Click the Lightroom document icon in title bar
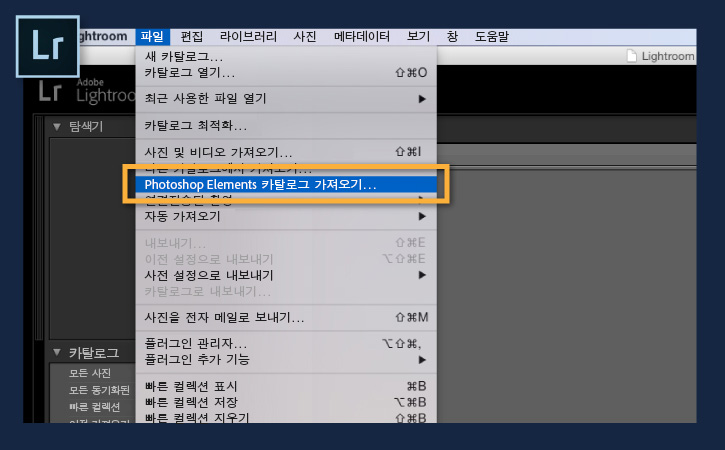Viewport: 725px width, 450px height. tap(632, 56)
